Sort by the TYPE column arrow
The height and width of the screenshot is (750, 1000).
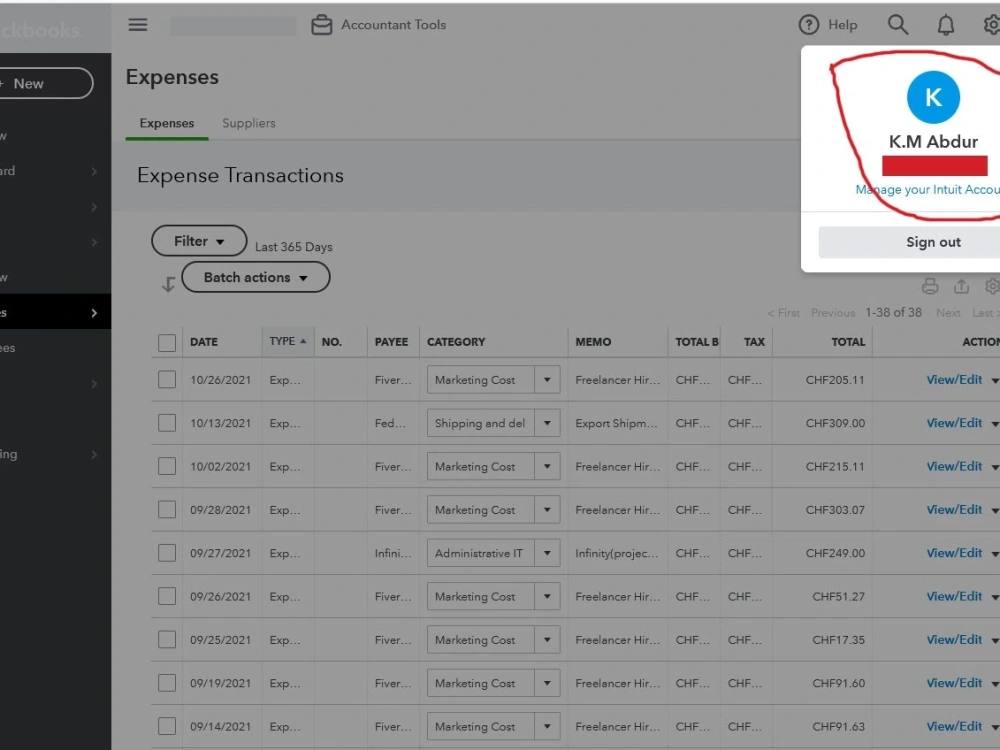pyautogui.click(x=304, y=341)
